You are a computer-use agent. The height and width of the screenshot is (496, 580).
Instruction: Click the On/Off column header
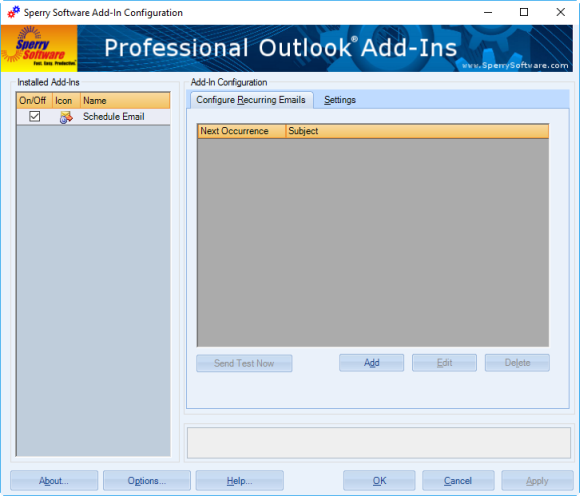[34, 101]
